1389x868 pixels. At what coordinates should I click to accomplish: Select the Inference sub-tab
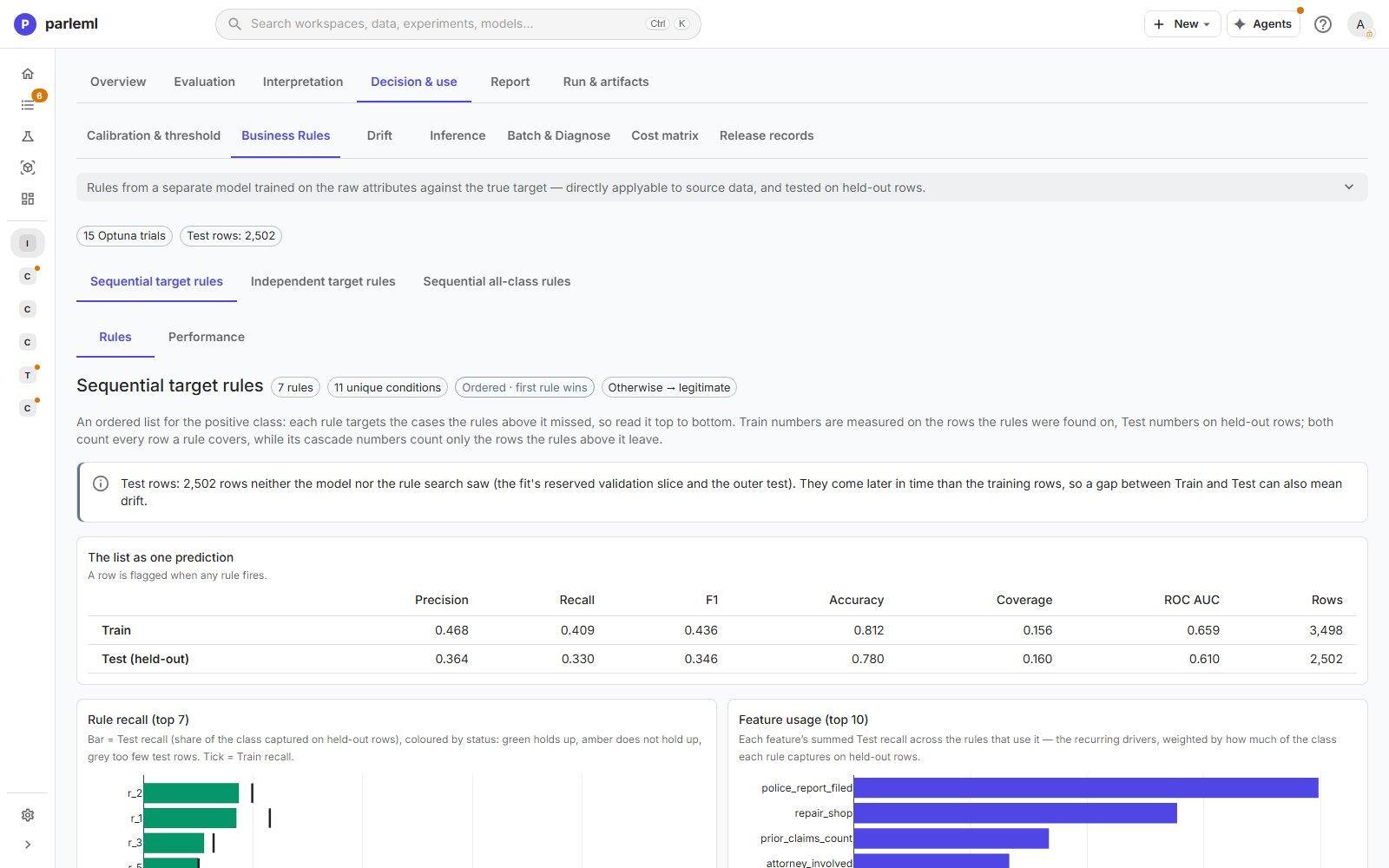point(458,135)
